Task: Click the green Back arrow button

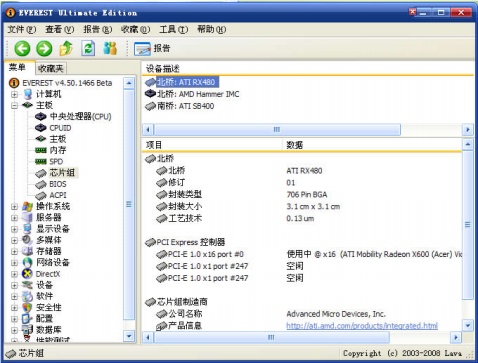Action: [22, 49]
